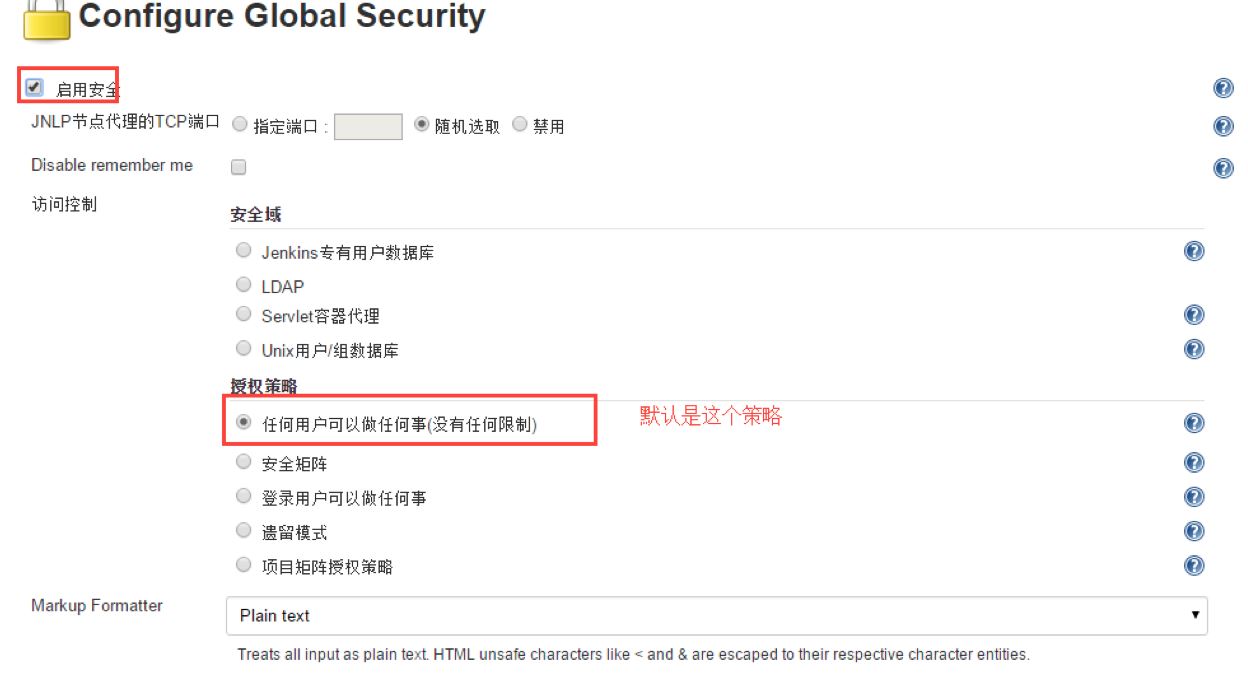Select 遗留模式 authorization option

(243, 531)
